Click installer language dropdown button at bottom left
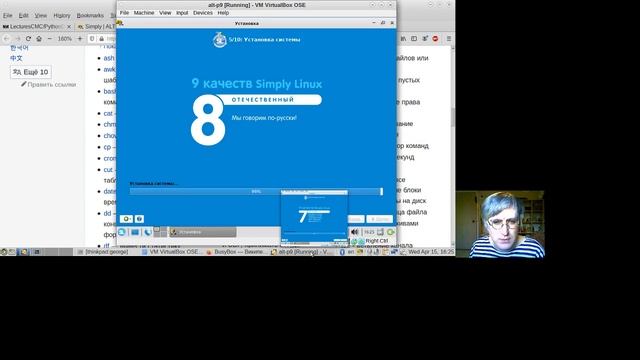640x360 pixels. (127, 219)
